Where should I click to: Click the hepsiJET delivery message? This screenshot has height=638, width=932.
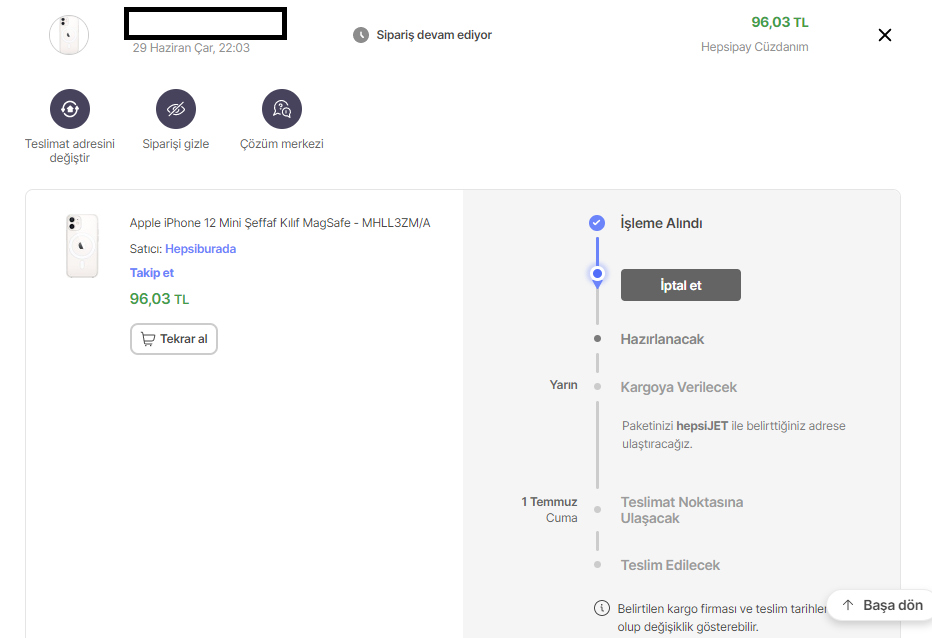[733, 435]
